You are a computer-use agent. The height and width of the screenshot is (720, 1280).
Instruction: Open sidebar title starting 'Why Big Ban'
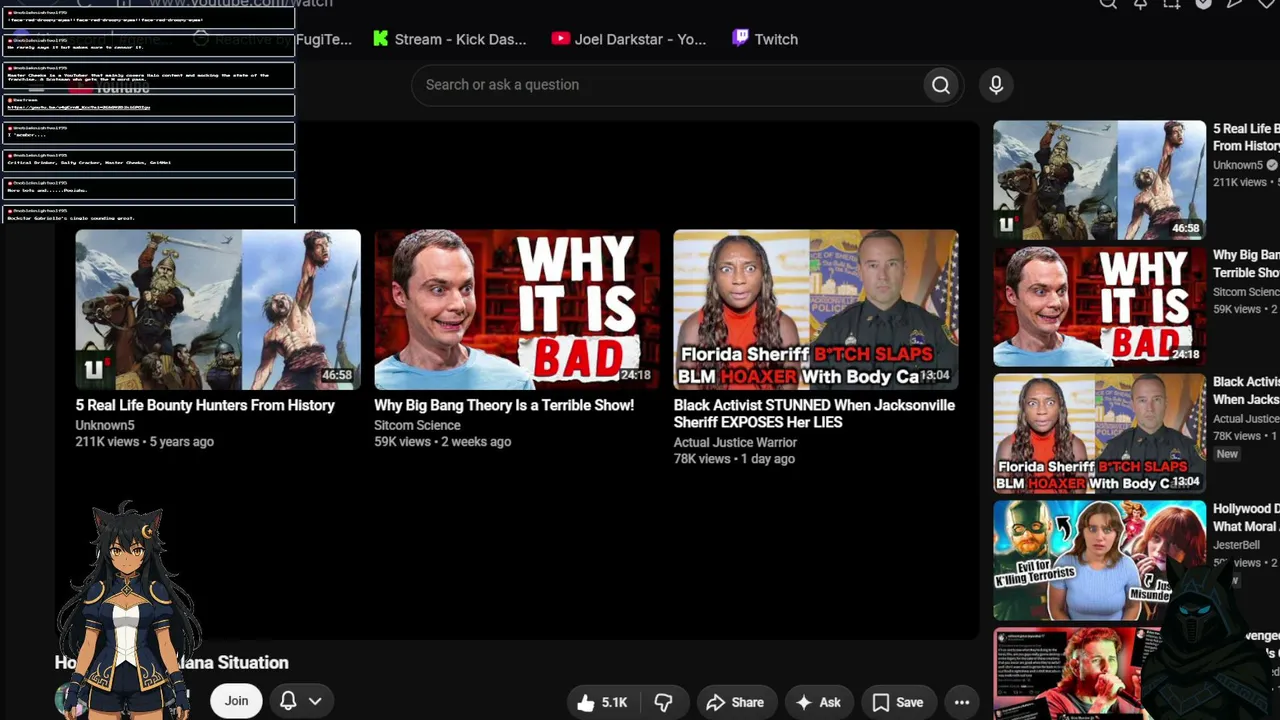pyautogui.click(x=1246, y=264)
